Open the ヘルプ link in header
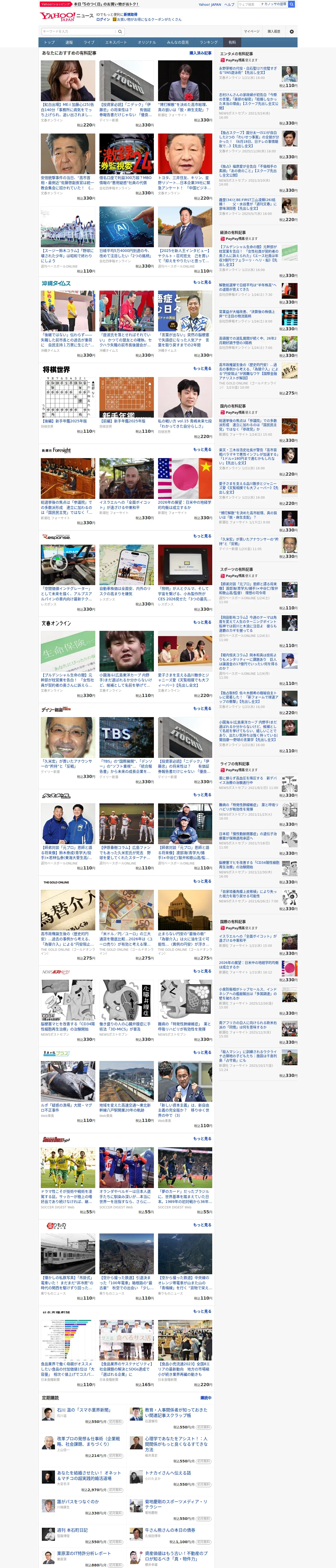Image resolution: width=336 pixels, height=1568 pixels. click(229, 4)
